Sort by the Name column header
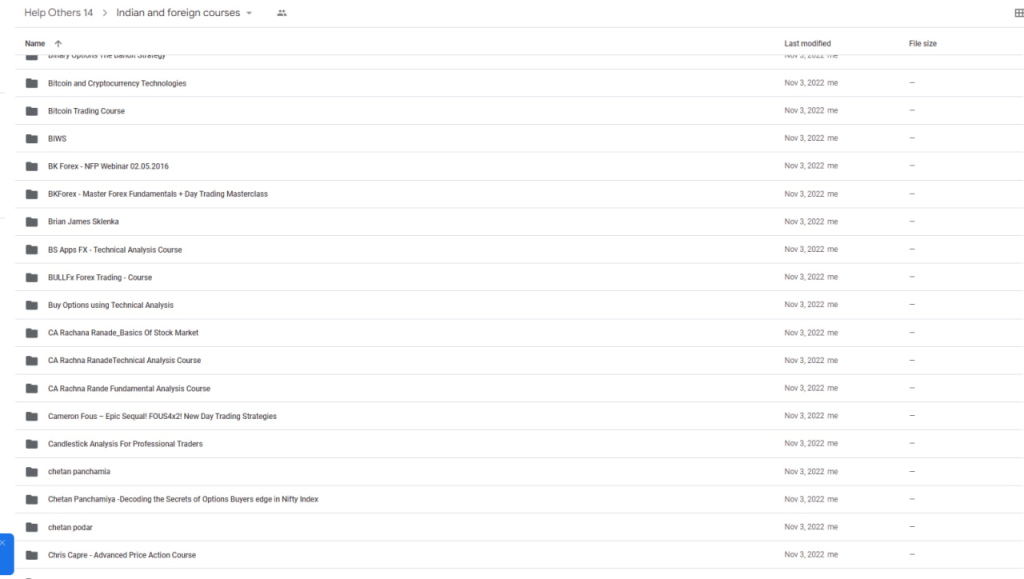Viewport: 1024px width, 579px height. 35,44
